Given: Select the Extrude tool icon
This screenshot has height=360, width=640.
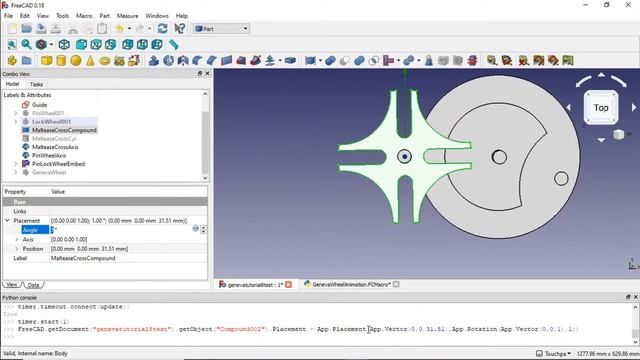Looking at the screenshot, I should 154,61.
